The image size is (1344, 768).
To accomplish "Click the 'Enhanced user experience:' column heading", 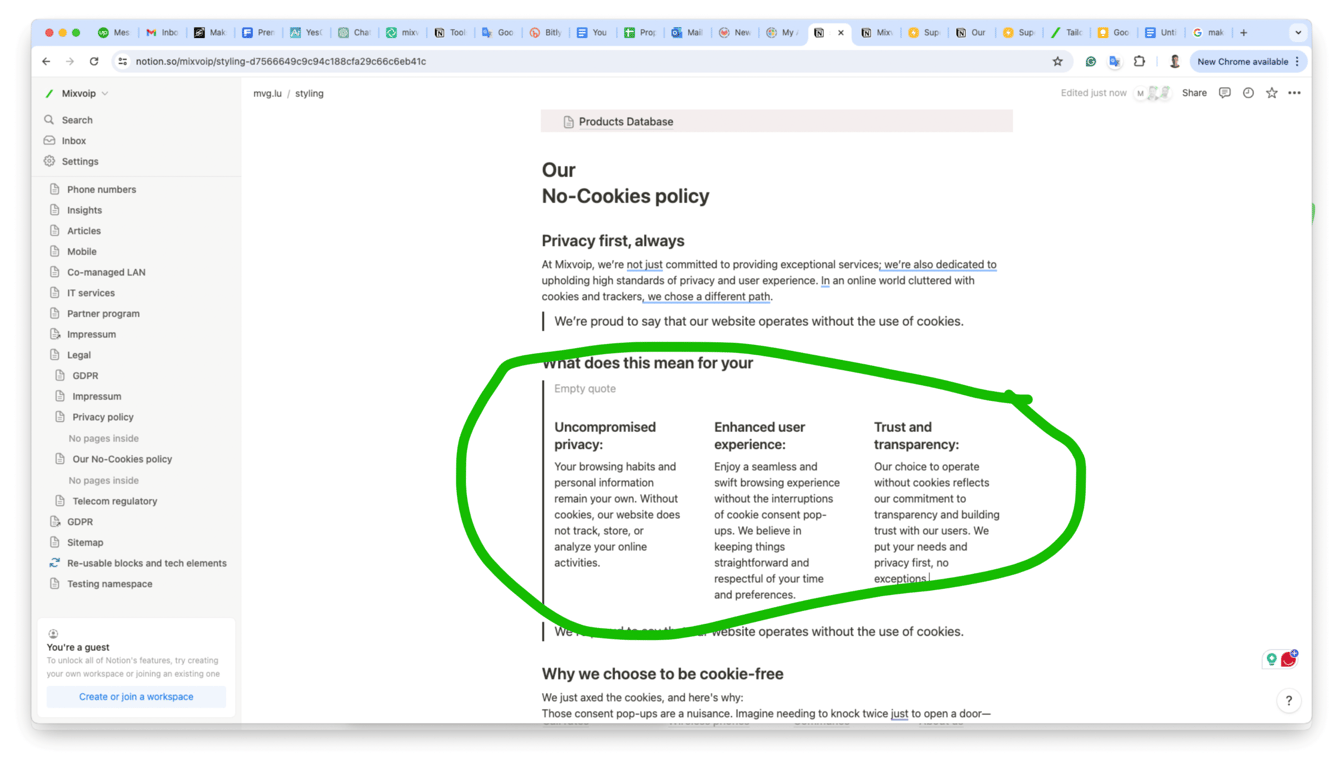I will [x=760, y=436].
